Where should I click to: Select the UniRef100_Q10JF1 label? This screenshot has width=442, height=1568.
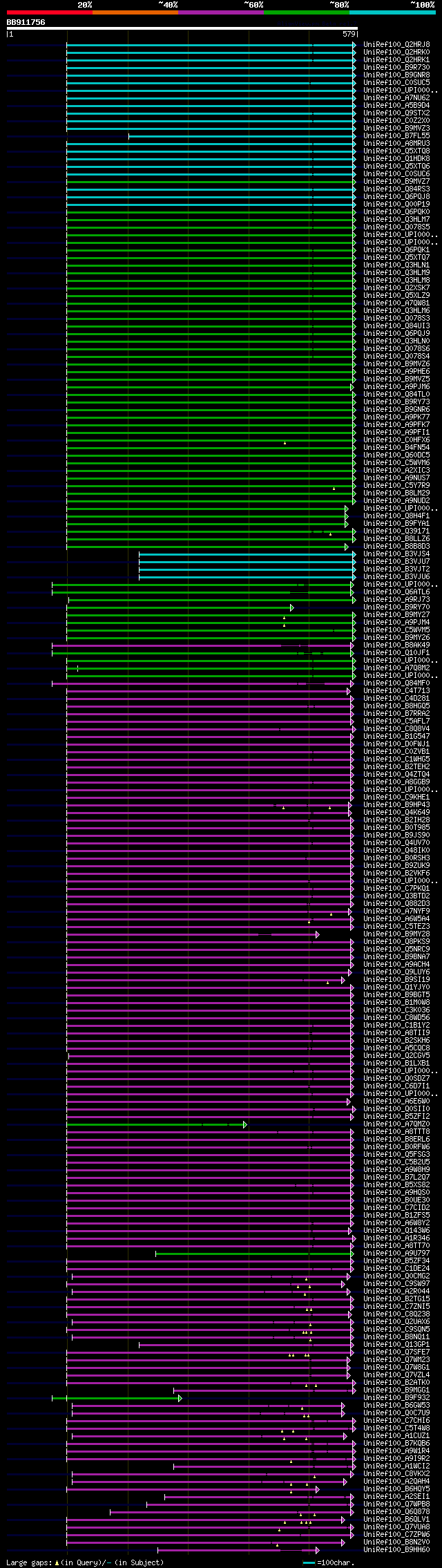(396, 652)
